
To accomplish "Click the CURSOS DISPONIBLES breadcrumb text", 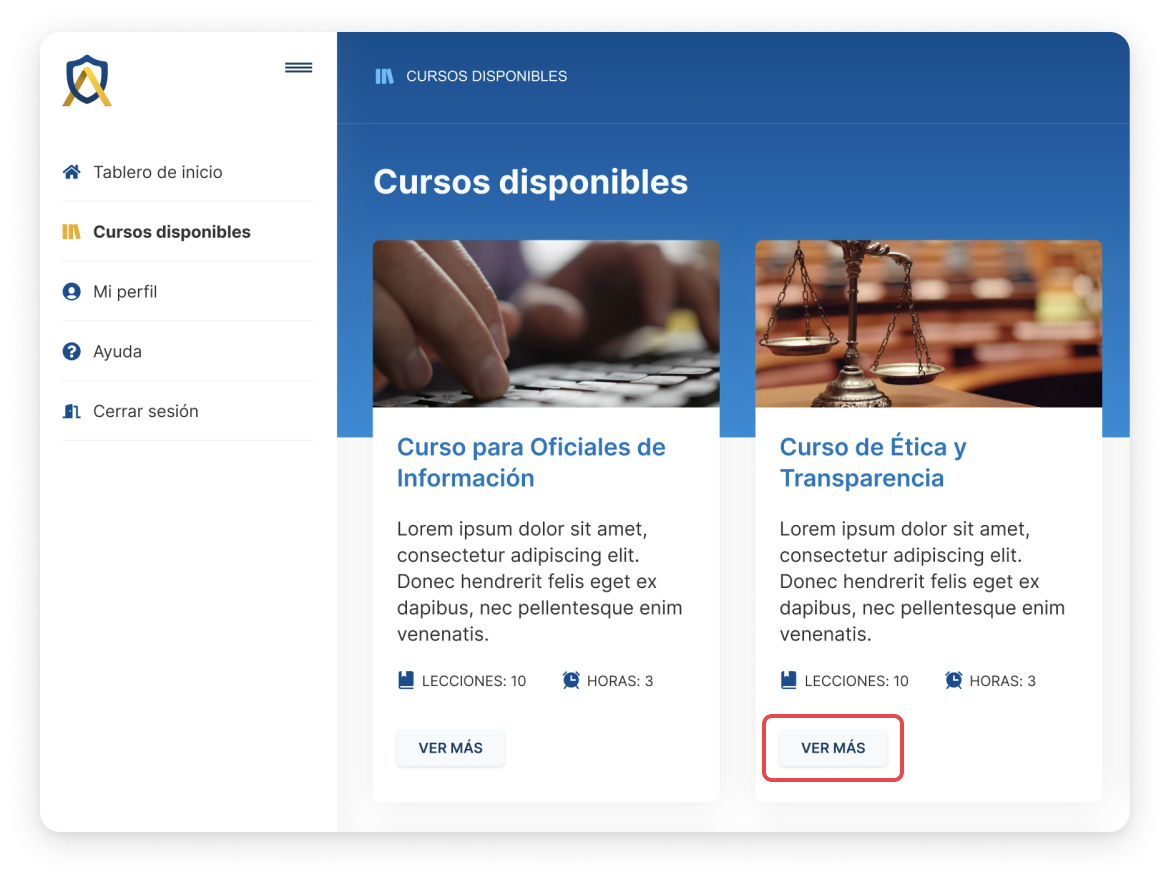I will pyautogui.click(x=487, y=76).
